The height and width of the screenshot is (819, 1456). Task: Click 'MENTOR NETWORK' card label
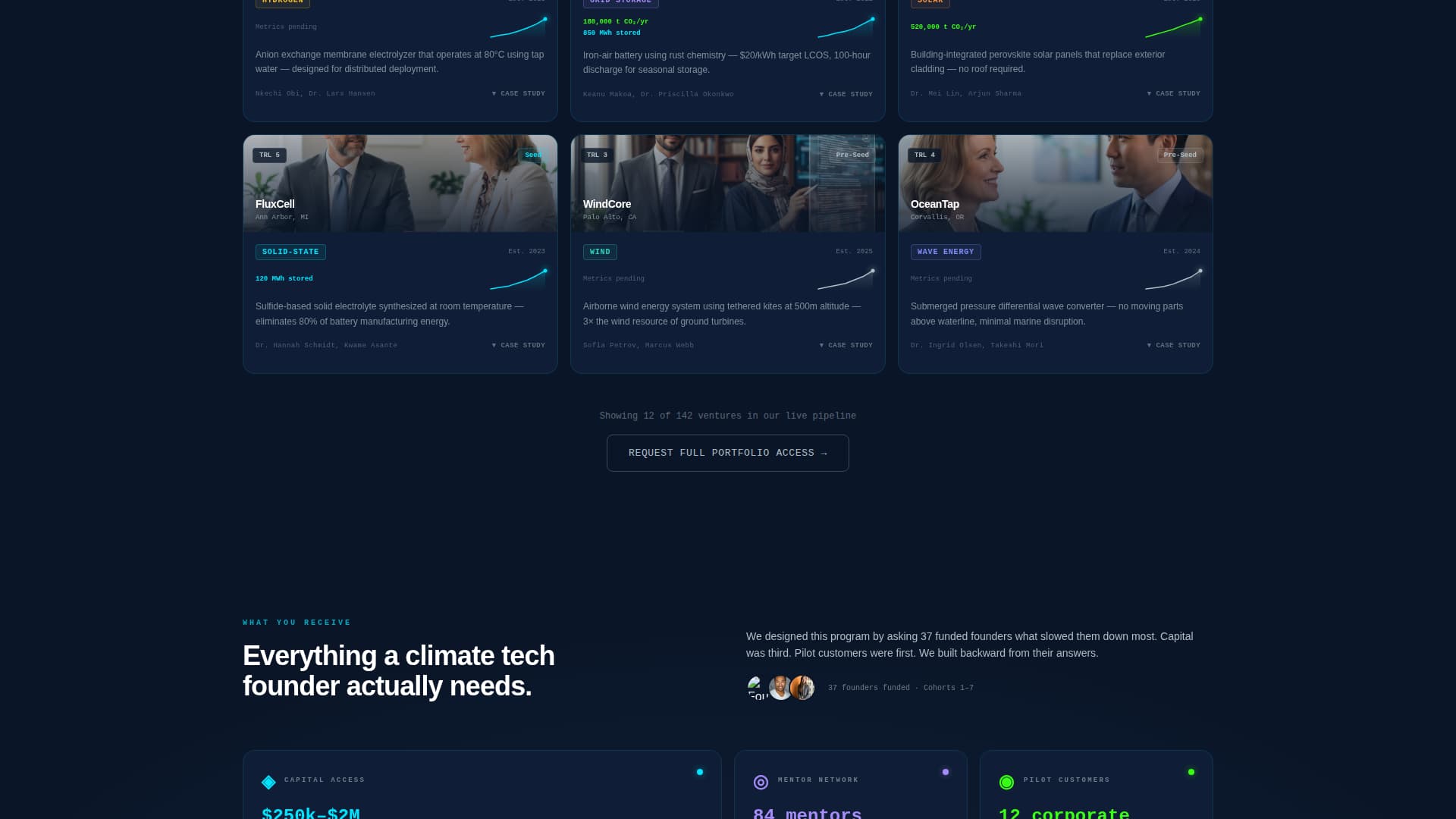(x=818, y=780)
